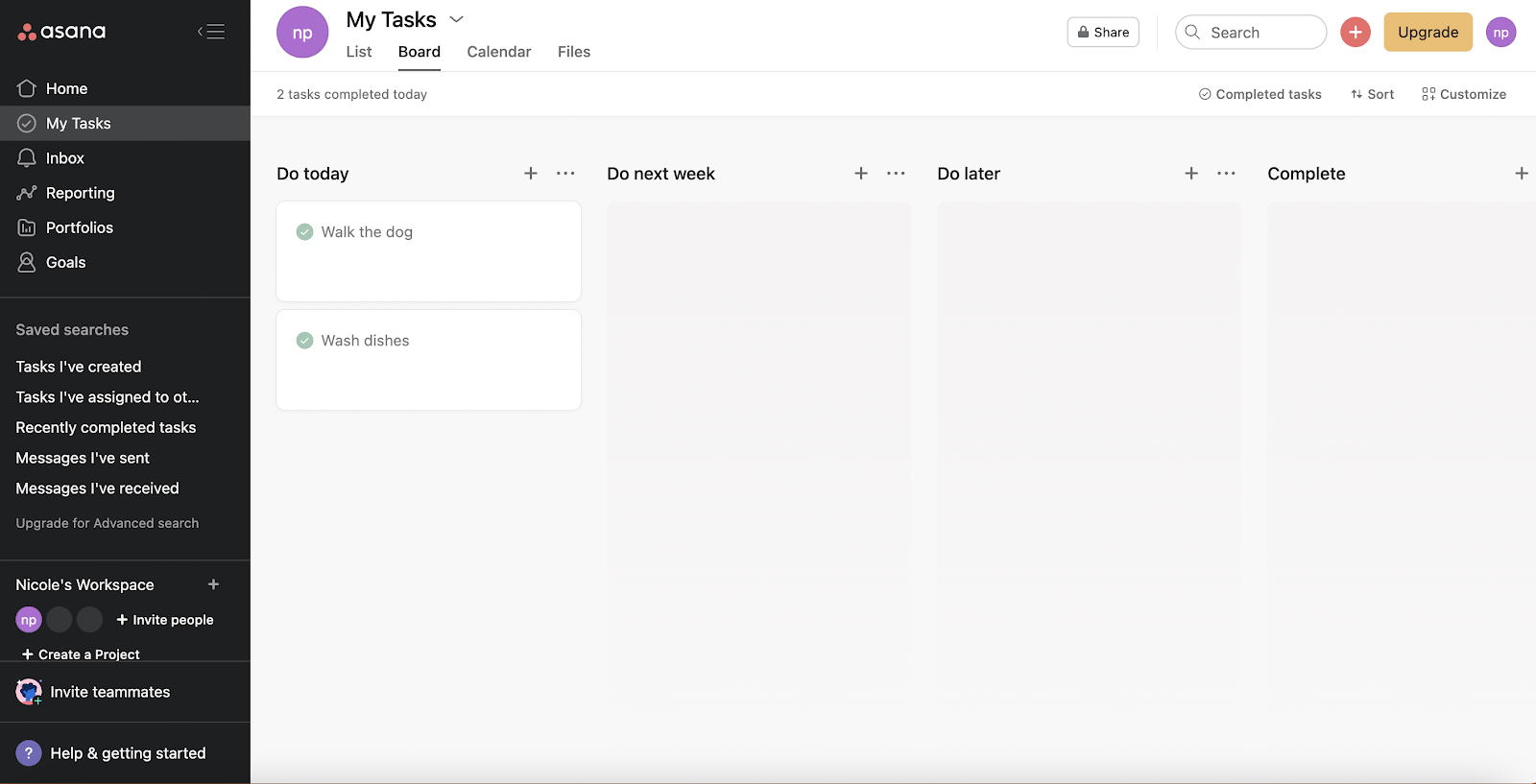Click the Invite teammates avatar icon
Screen dimensions: 1536x784
point(29,692)
